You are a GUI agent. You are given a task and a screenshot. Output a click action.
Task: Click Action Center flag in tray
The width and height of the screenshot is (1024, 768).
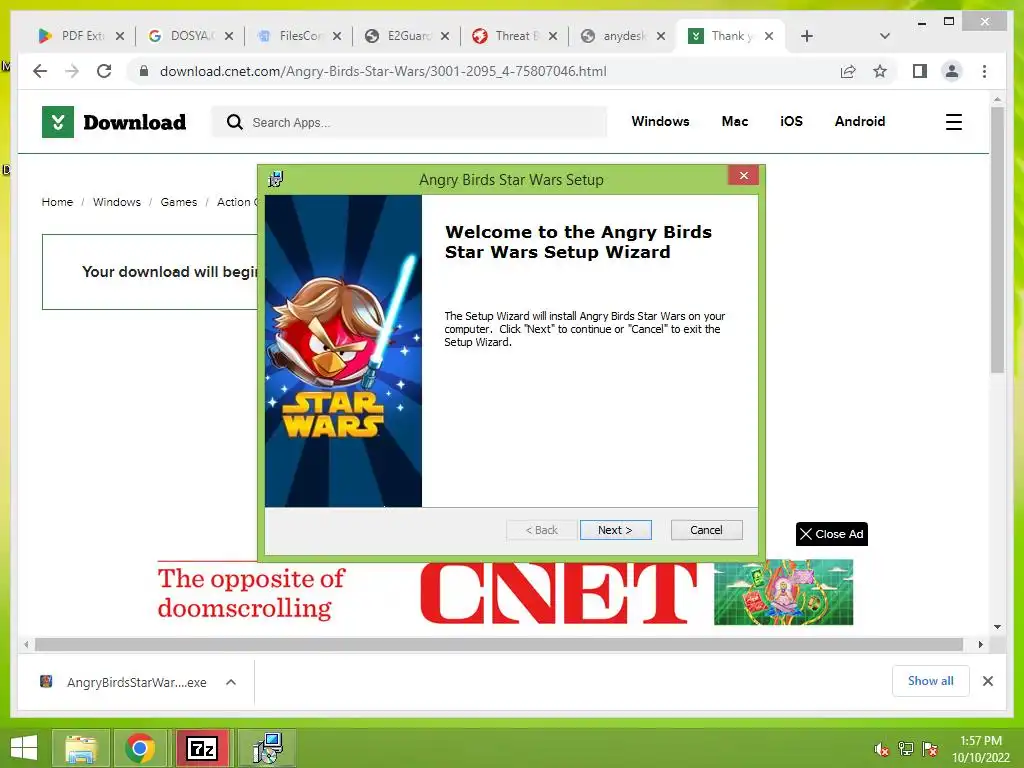[930, 749]
